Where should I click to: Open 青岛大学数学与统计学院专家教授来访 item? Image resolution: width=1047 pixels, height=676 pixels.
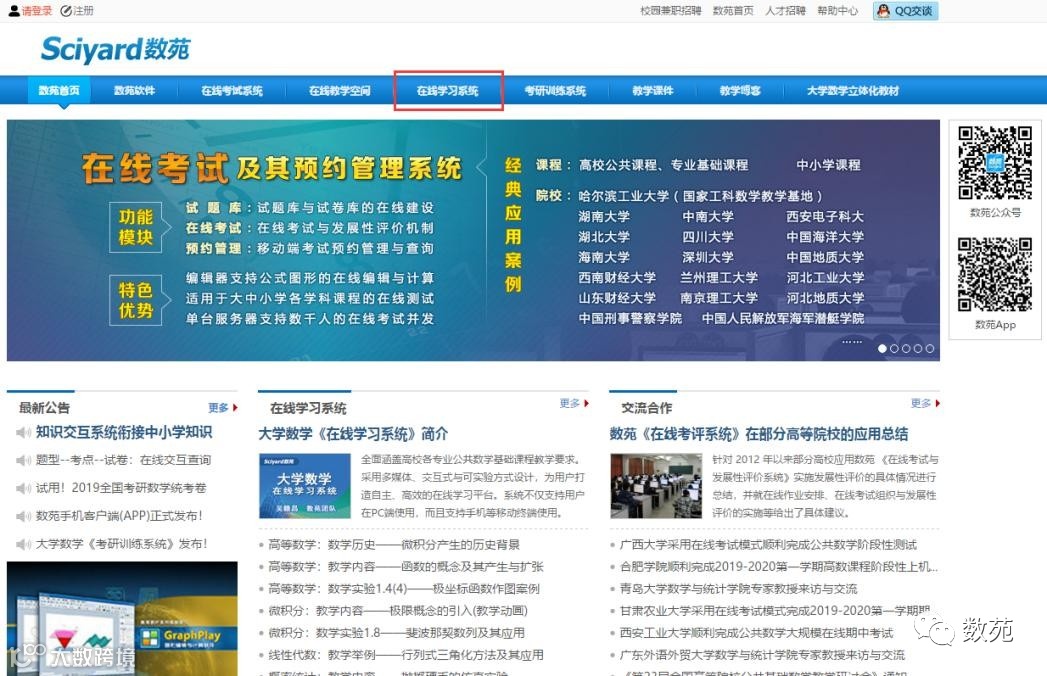pos(738,588)
